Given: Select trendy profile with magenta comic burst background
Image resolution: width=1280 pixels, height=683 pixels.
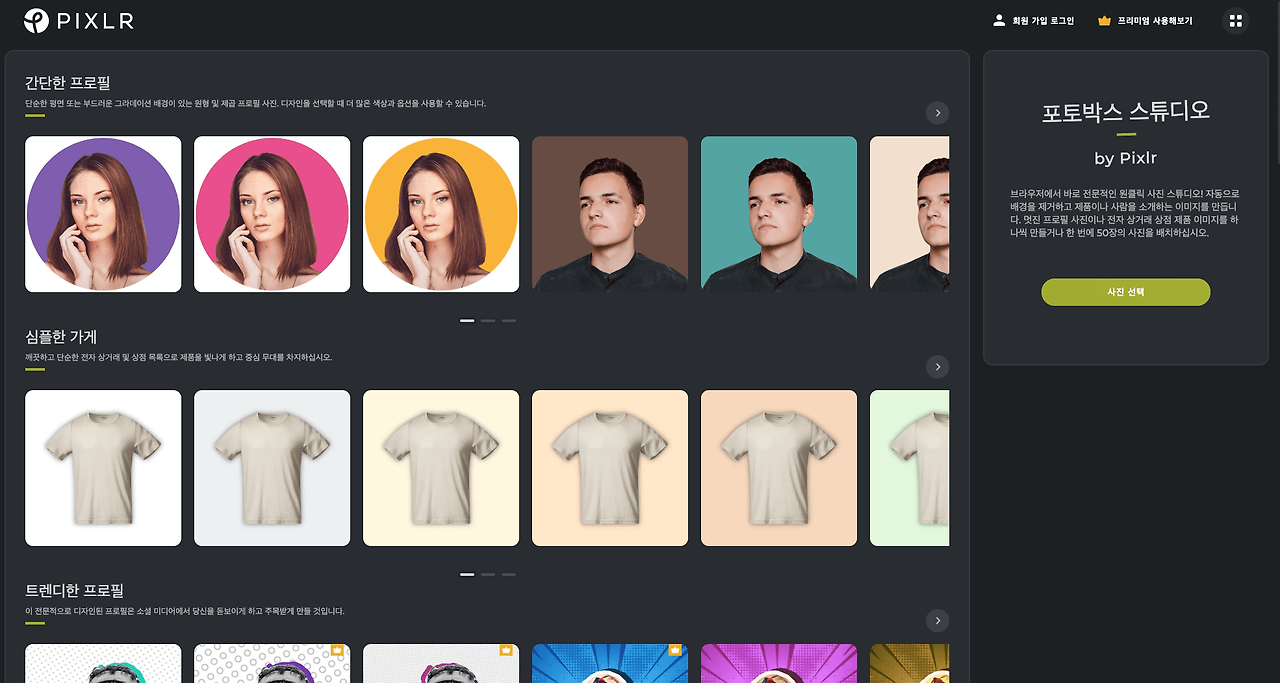Looking at the screenshot, I should (x=779, y=663).
